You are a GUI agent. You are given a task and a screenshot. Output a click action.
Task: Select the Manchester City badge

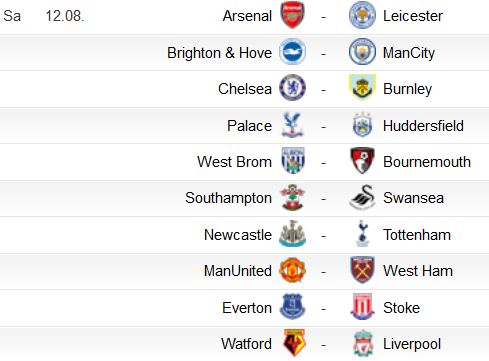362,52
